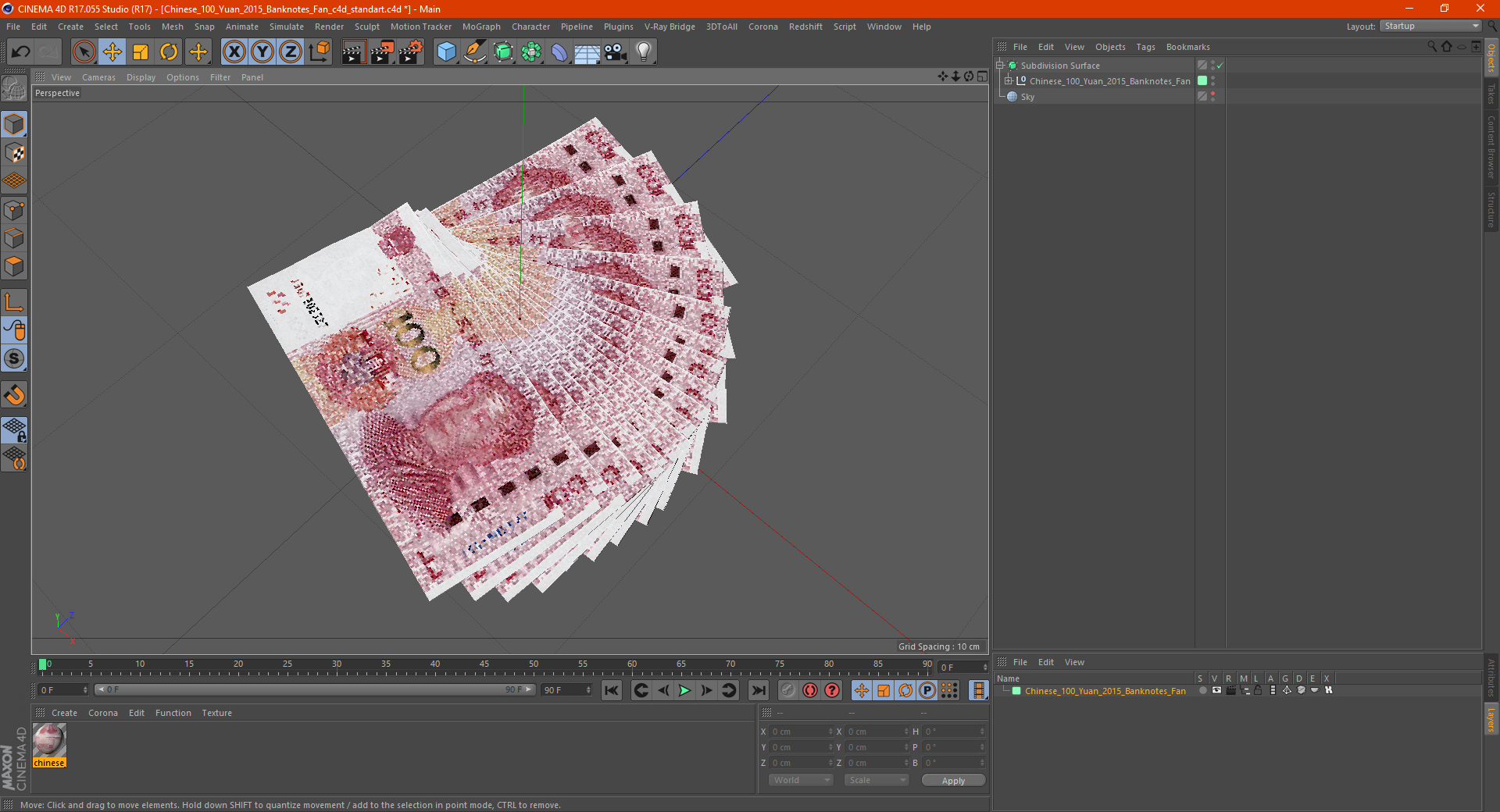Click the Apply button
The height and width of the screenshot is (812, 1500).
click(953, 780)
